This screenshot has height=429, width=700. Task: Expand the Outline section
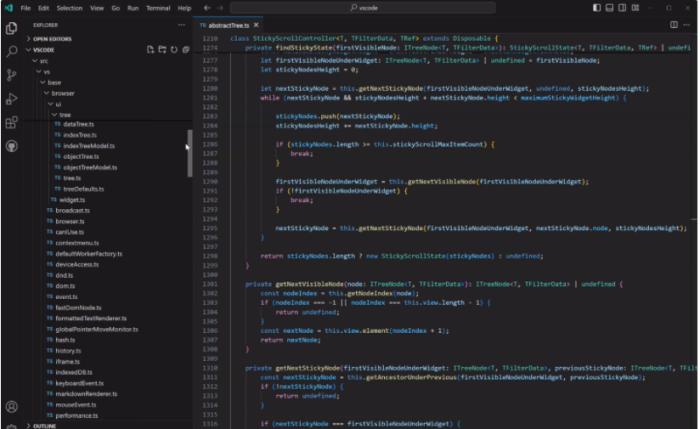pos(45,425)
